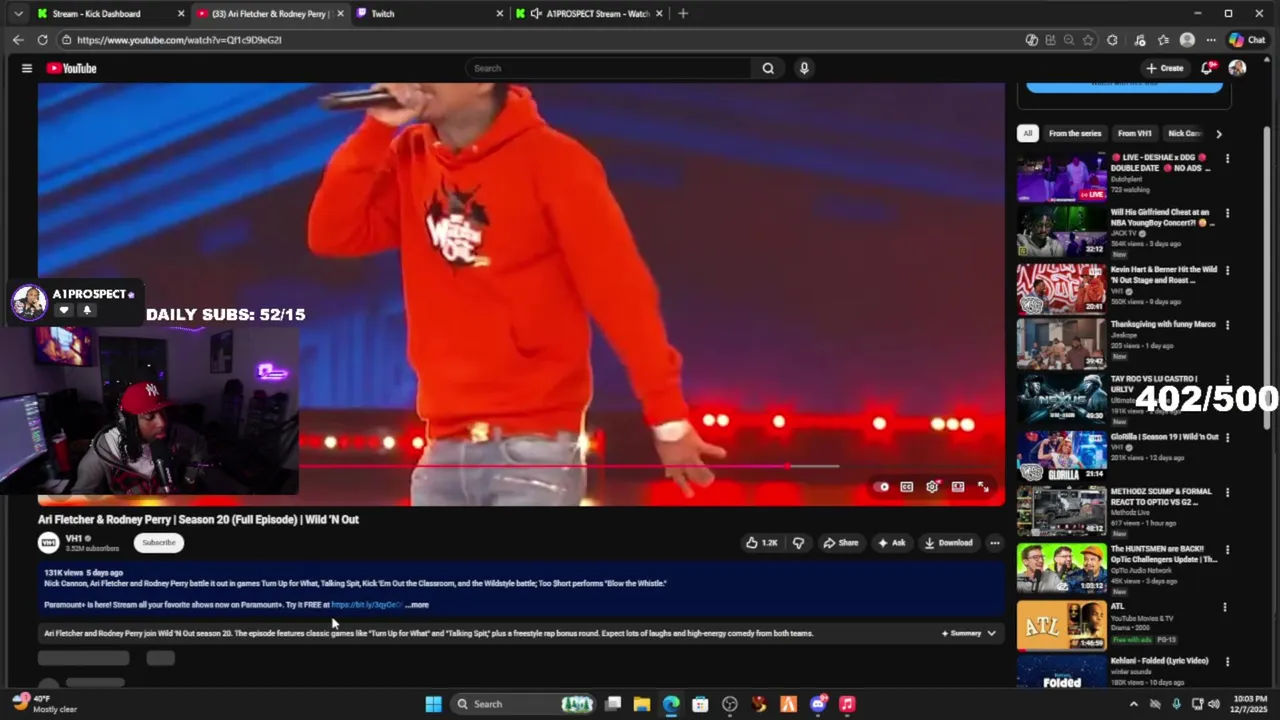Download this video
1280x720 pixels.
coord(948,543)
